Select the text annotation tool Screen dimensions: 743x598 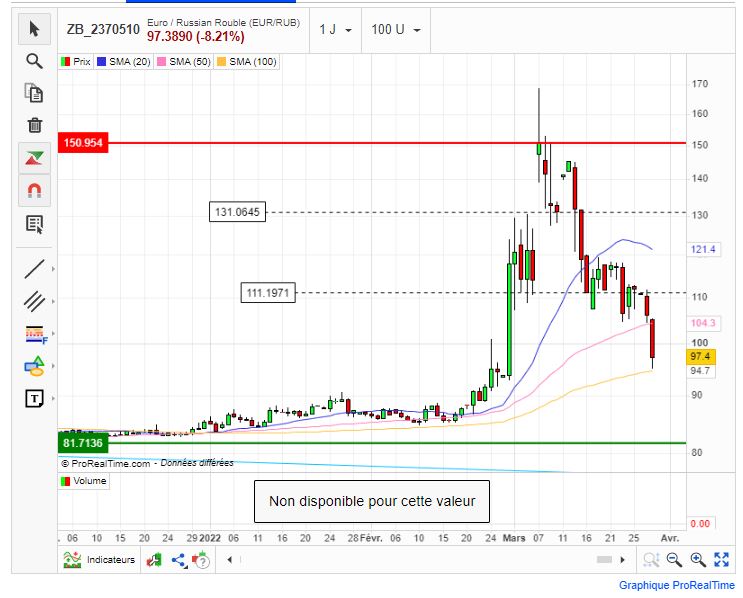coord(35,398)
